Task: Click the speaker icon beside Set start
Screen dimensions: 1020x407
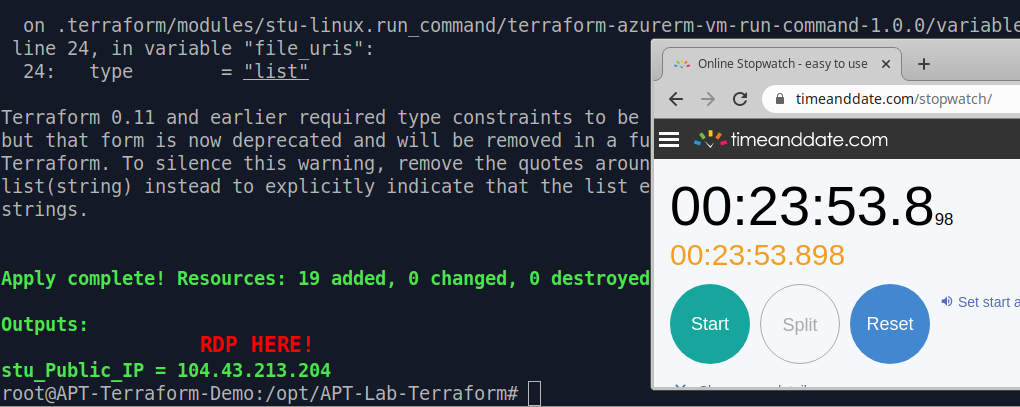Action: pyautogui.click(x=946, y=301)
